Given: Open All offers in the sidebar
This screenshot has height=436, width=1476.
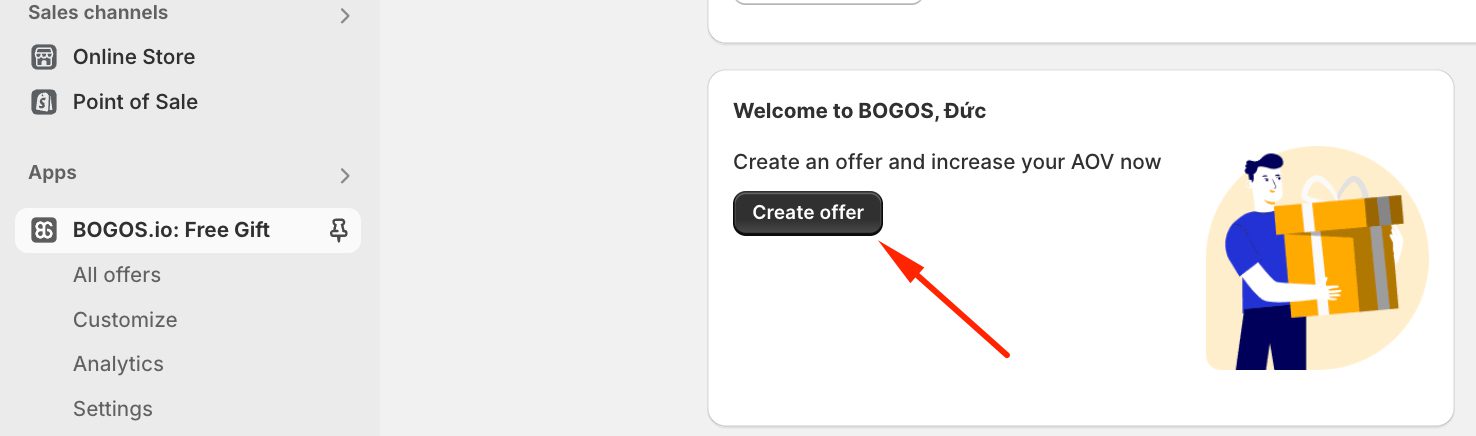Looking at the screenshot, I should click(x=117, y=275).
